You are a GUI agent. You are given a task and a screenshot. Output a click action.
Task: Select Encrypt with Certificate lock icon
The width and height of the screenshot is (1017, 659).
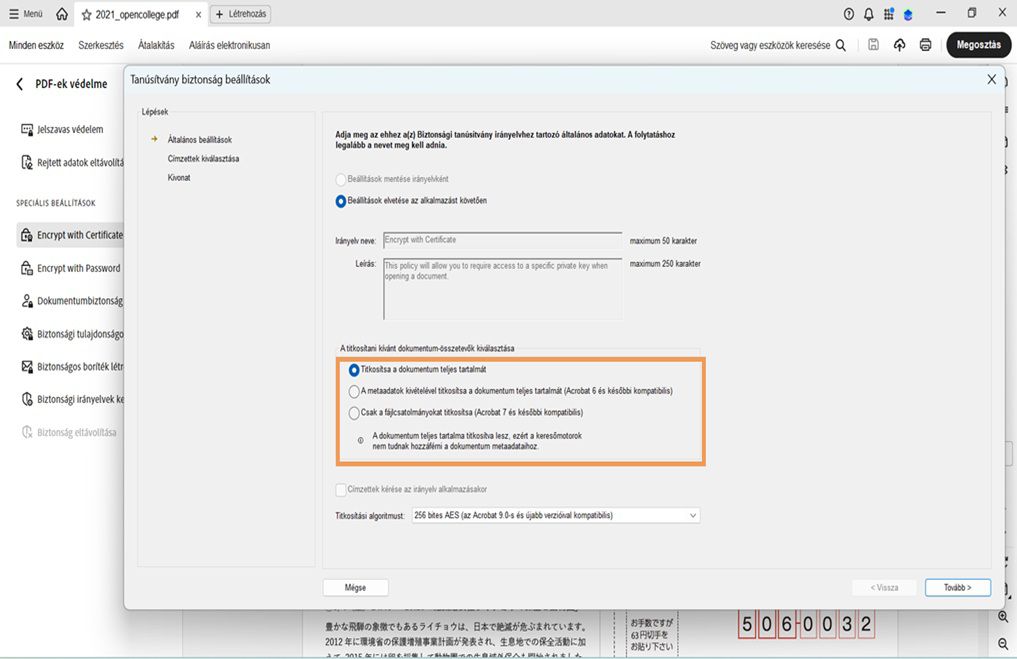click(x=27, y=235)
